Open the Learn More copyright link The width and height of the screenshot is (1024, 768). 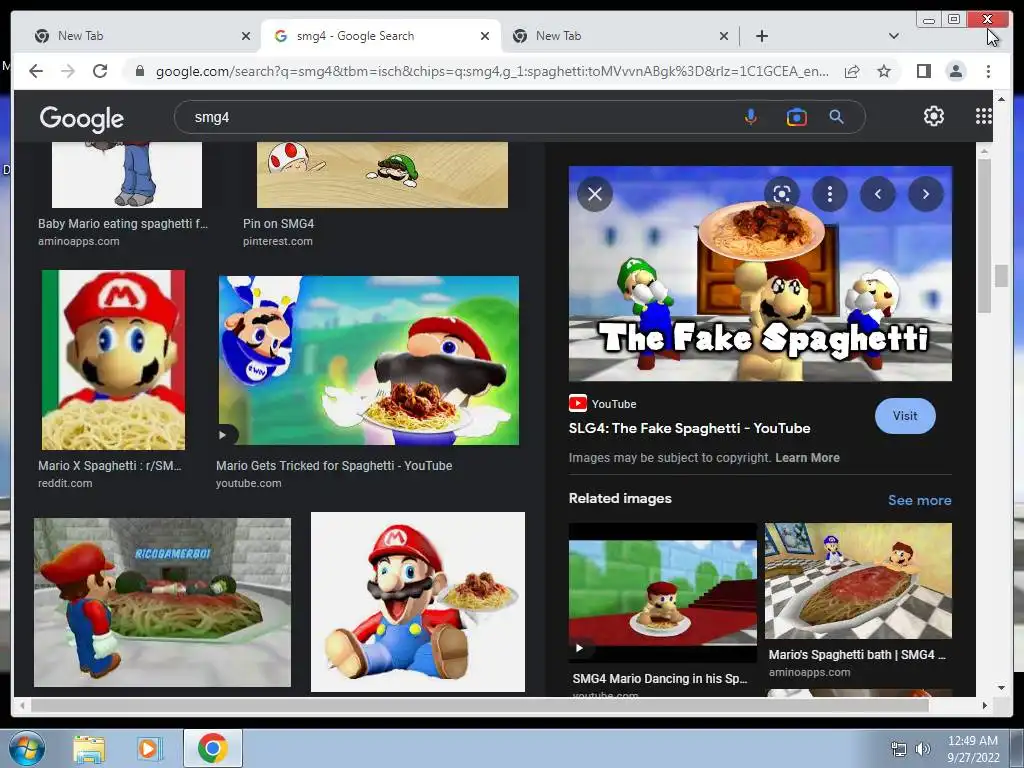807,458
